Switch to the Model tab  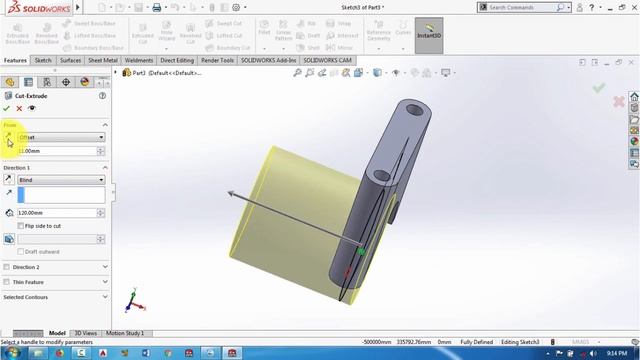[57, 333]
